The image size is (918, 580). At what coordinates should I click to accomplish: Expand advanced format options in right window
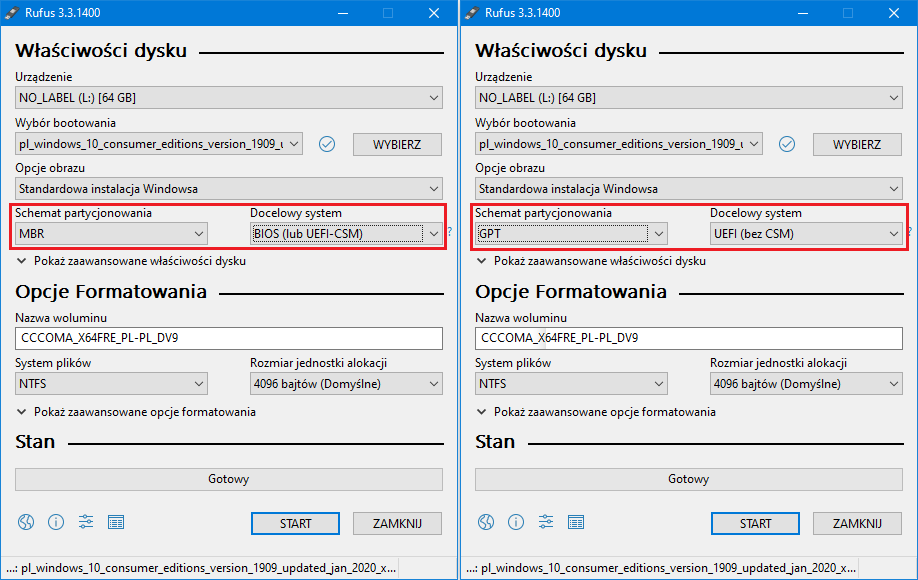coord(597,412)
